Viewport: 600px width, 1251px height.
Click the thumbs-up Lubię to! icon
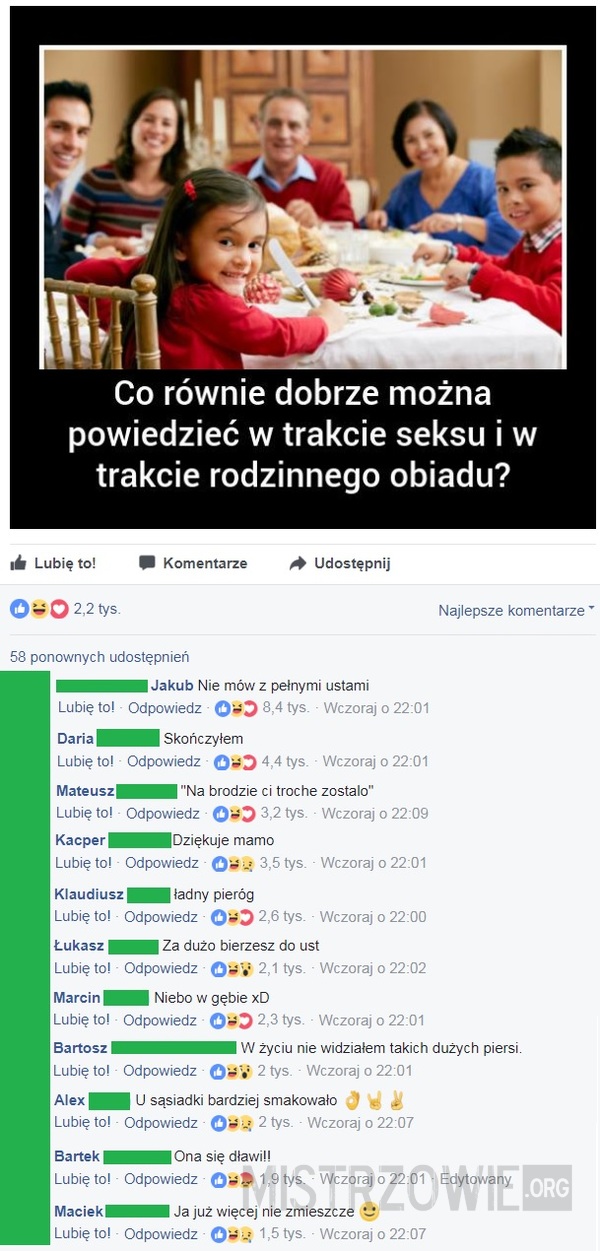point(18,563)
